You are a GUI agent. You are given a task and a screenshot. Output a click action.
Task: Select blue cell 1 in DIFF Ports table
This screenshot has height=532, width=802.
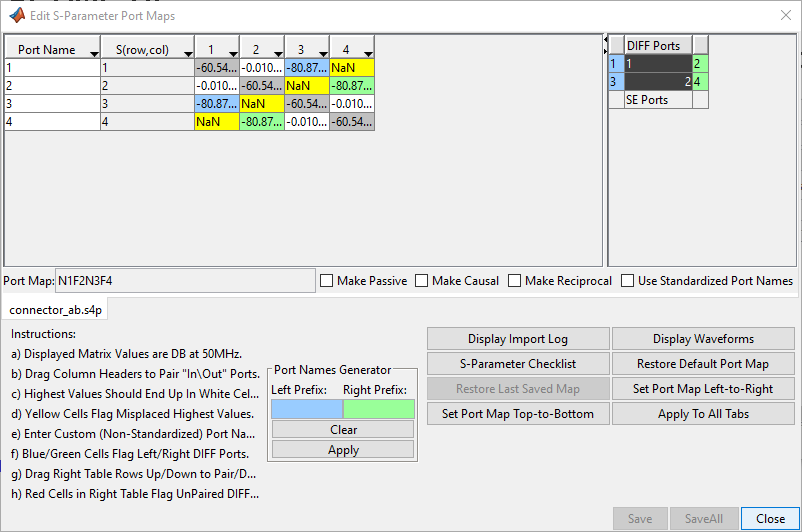click(x=616, y=63)
